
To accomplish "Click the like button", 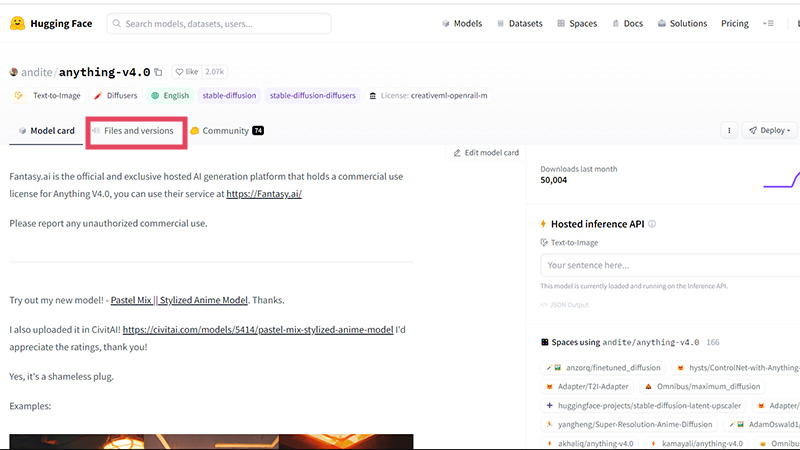I will pyautogui.click(x=187, y=72).
